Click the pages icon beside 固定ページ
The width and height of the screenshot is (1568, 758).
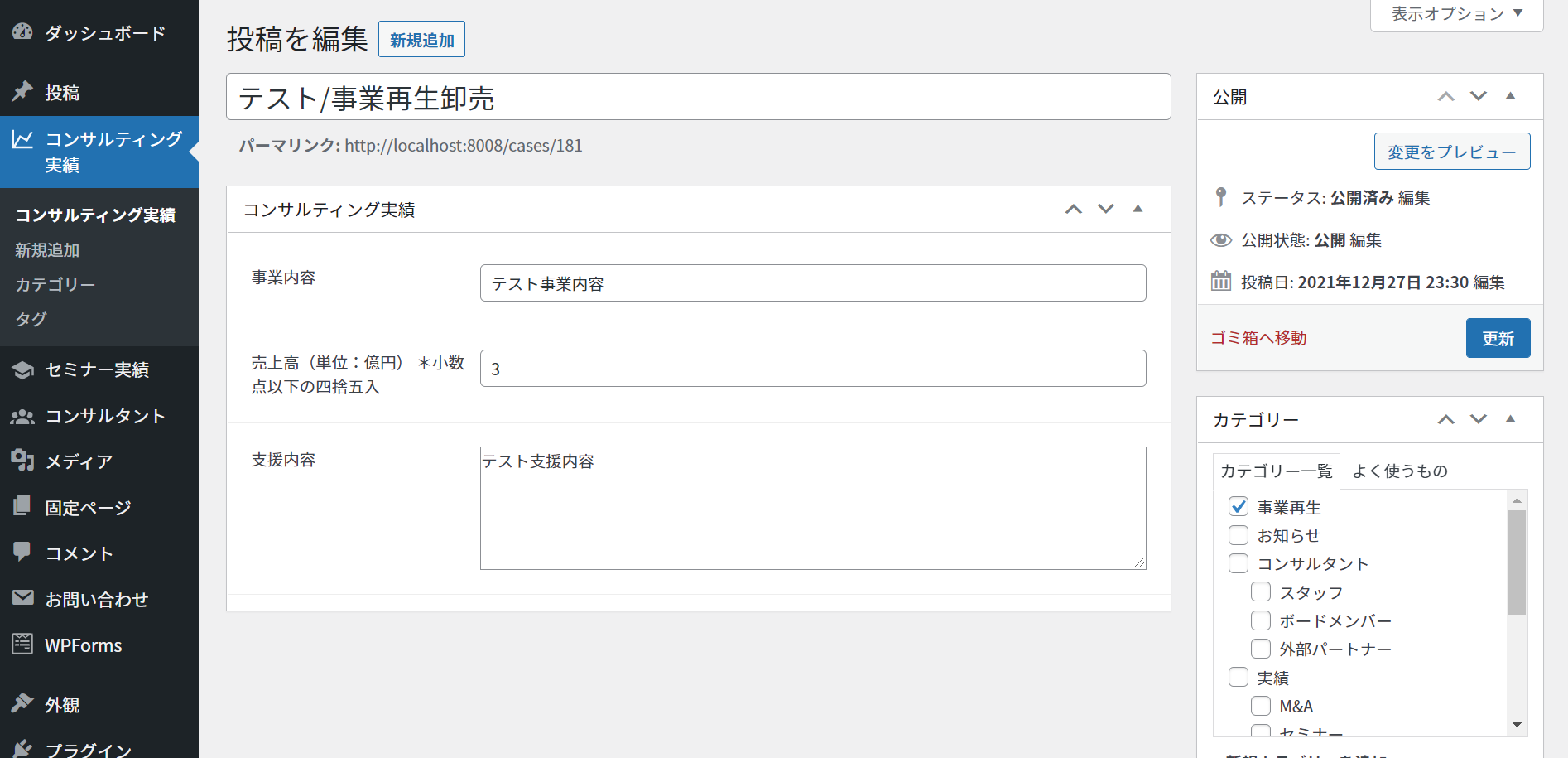click(22, 507)
